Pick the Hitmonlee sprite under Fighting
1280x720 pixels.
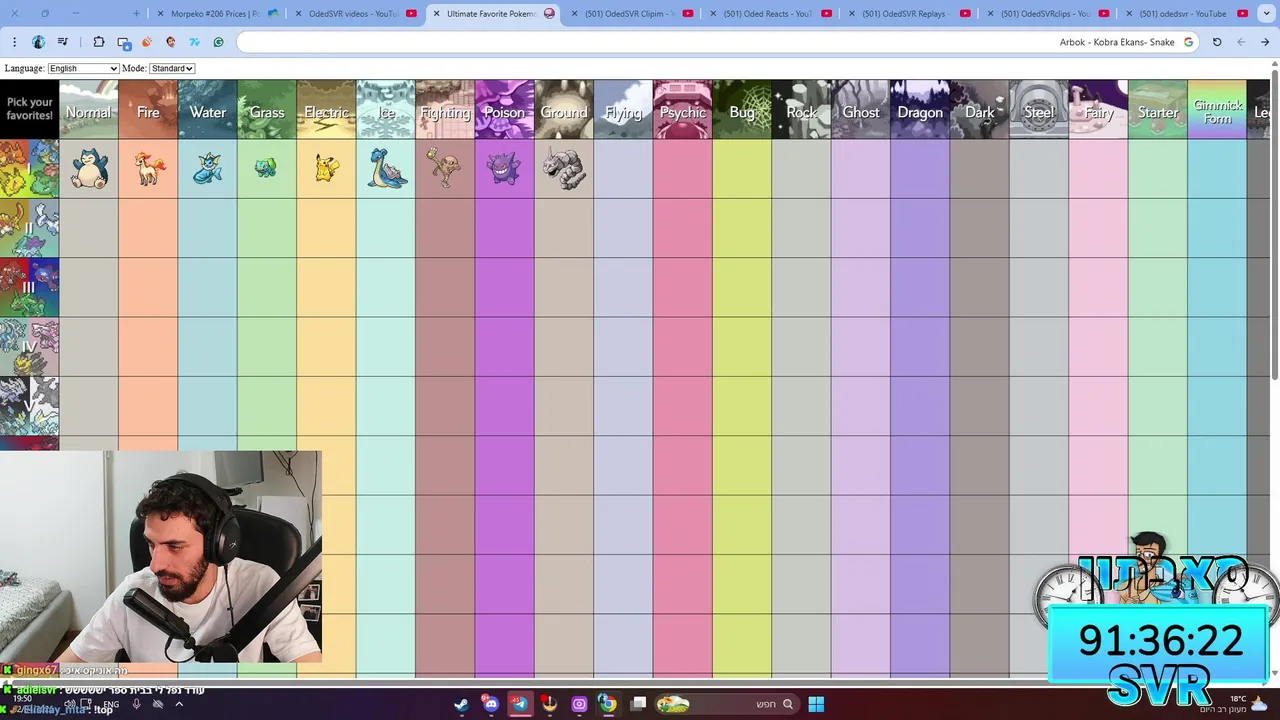444,167
